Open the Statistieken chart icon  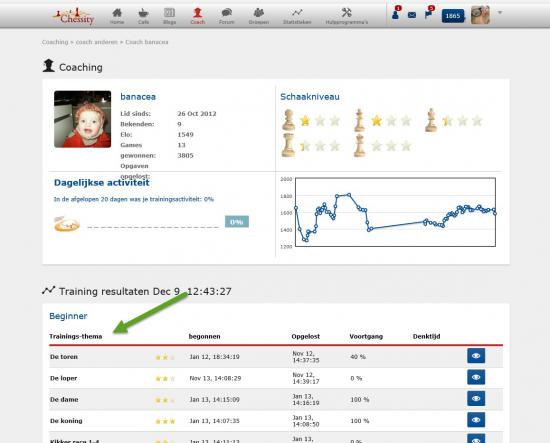(297, 13)
